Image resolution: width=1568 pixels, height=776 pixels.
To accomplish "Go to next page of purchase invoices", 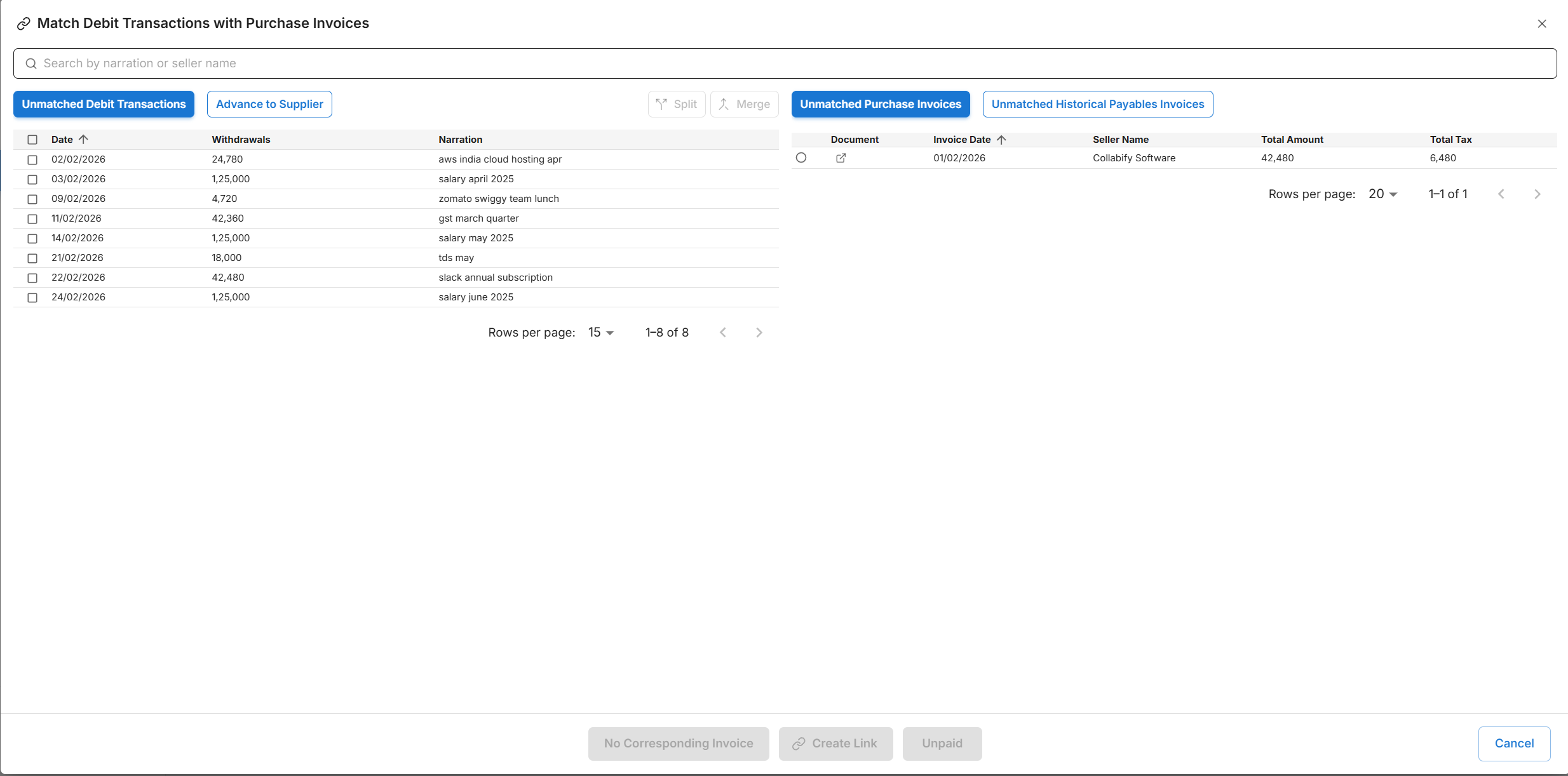I will tap(1538, 194).
